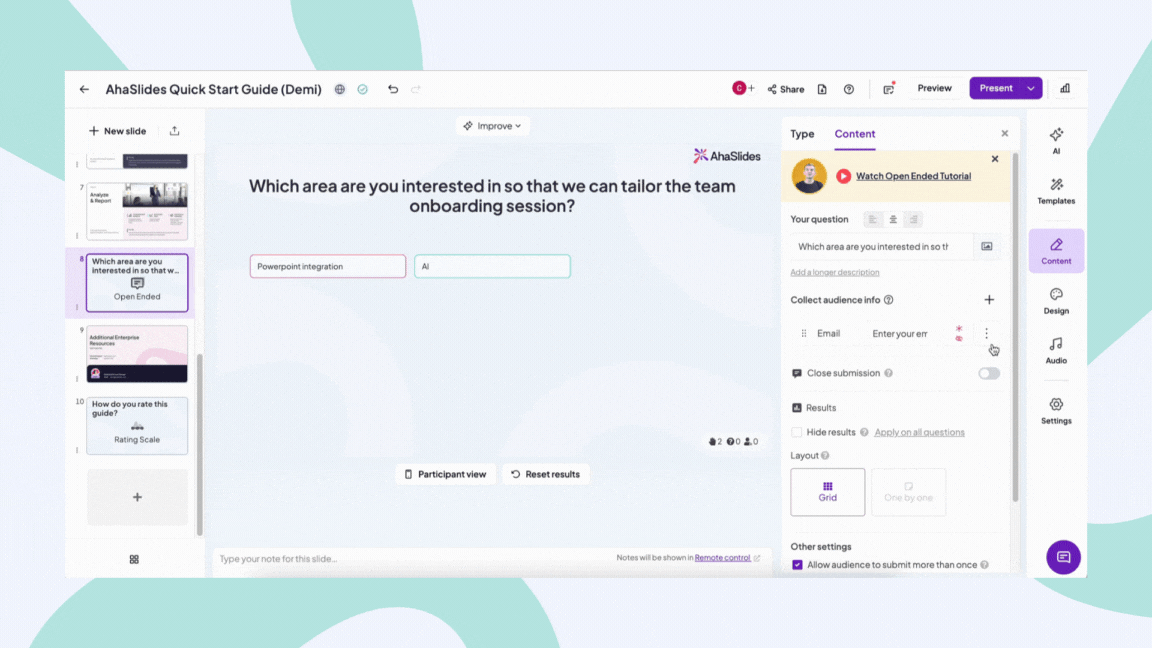Select slide 10 Rating Scale thumbnail
Screen dimensions: 1152x648
coord(137,425)
